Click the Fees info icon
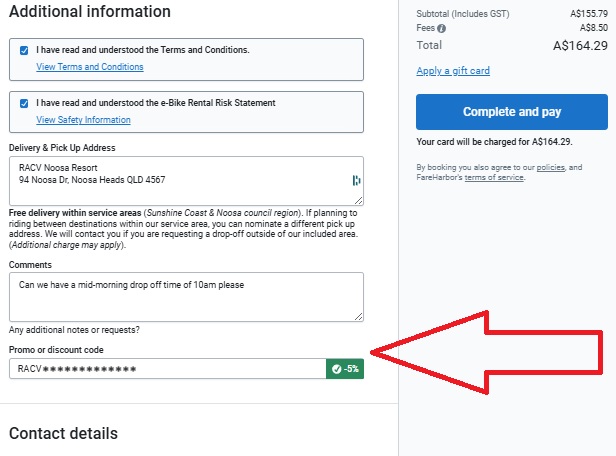616x456 pixels. click(x=442, y=28)
